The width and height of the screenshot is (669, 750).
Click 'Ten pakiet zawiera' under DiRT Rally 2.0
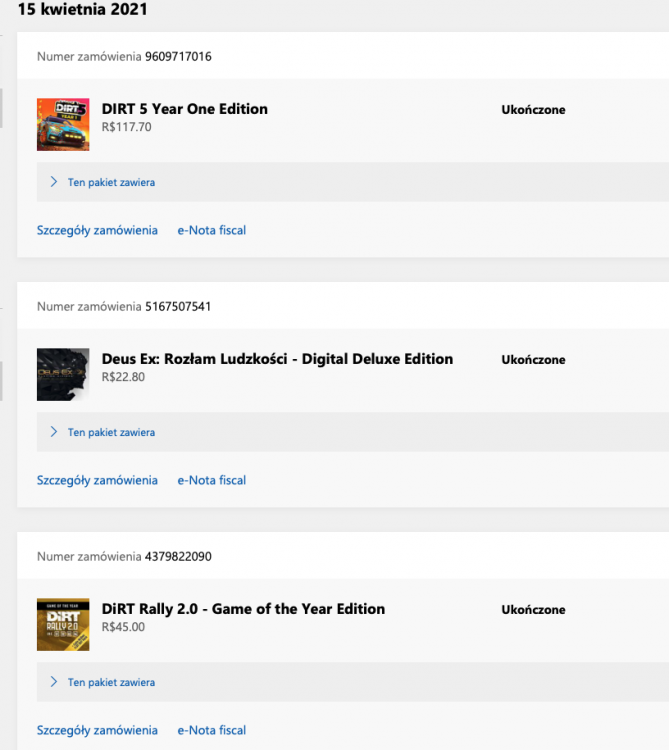[x=111, y=682]
